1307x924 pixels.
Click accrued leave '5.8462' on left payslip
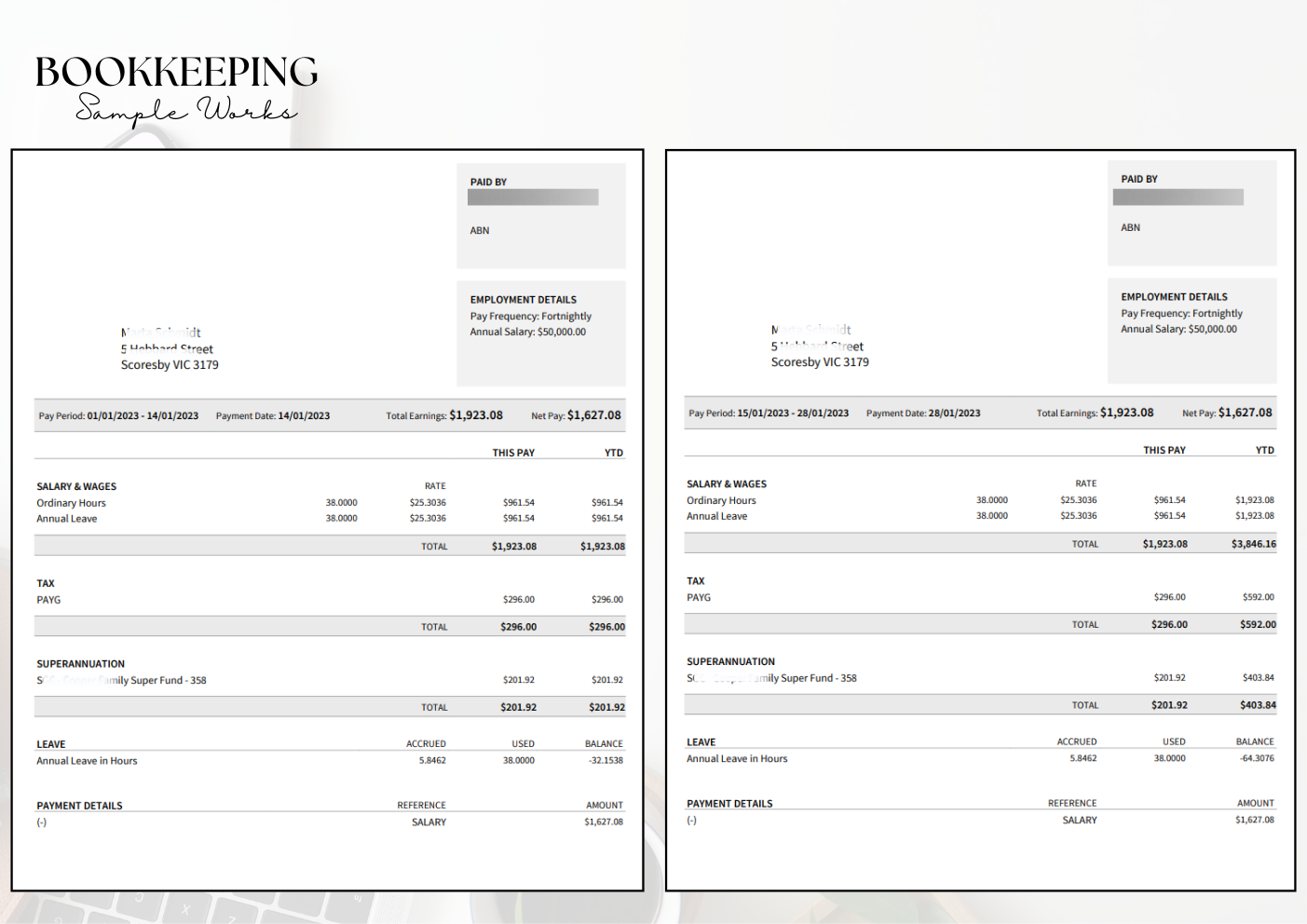432,761
